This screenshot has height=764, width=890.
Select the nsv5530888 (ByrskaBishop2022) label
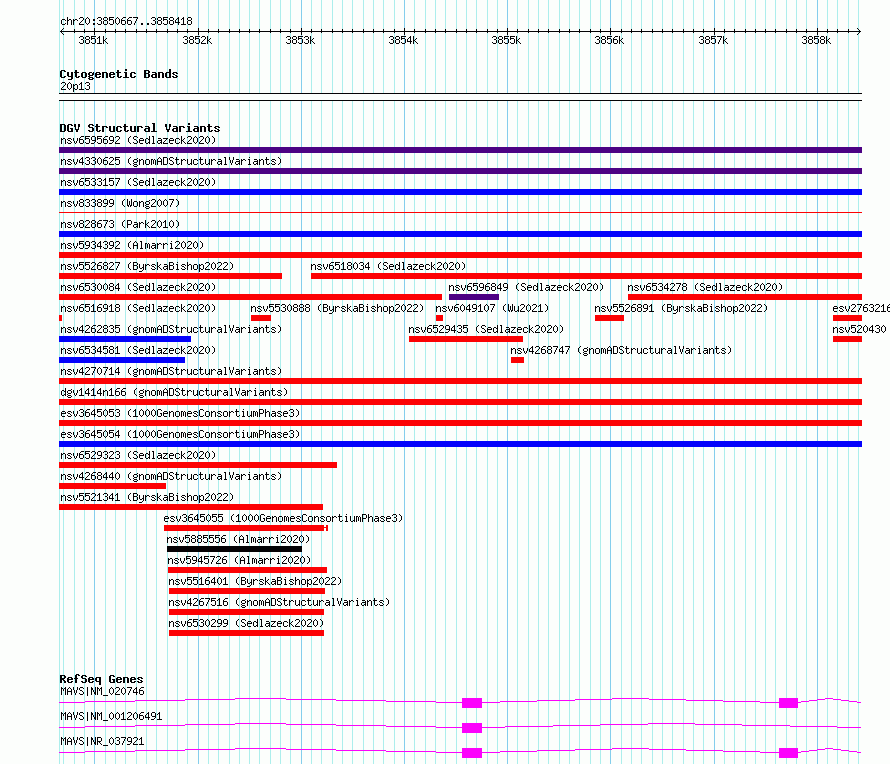[x=337, y=308]
